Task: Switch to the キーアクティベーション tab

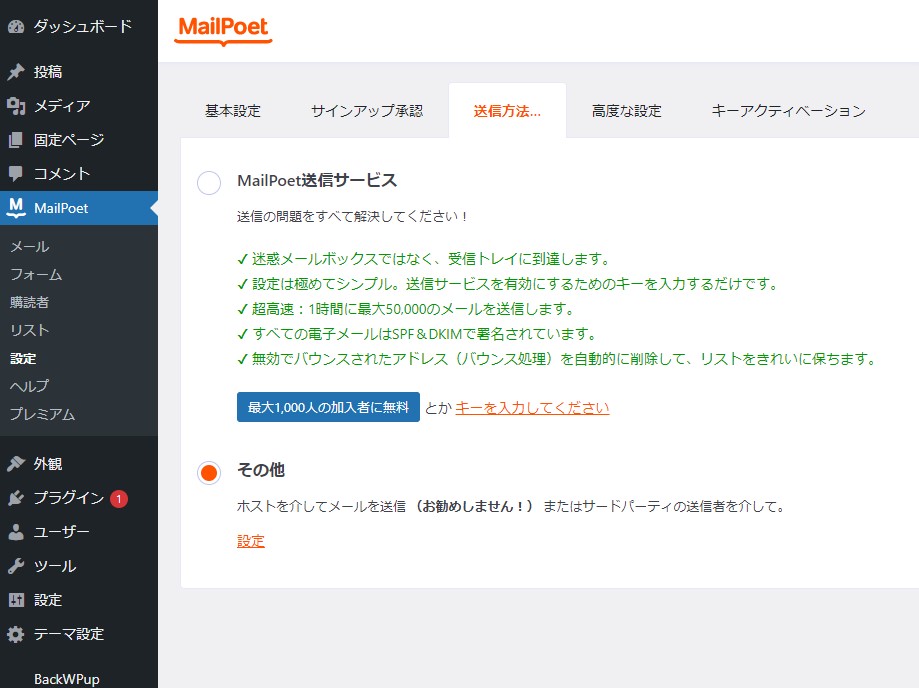Action: click(x=788, y=111)
